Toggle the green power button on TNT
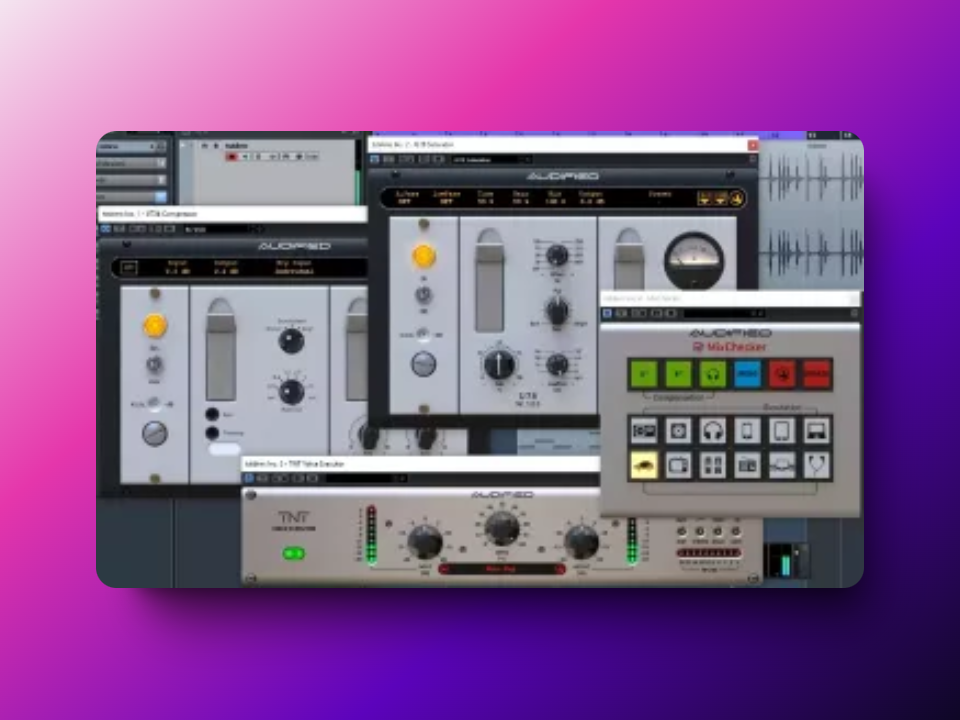The height and width of the screenshot is (720, 960). (x=294, y=554)
